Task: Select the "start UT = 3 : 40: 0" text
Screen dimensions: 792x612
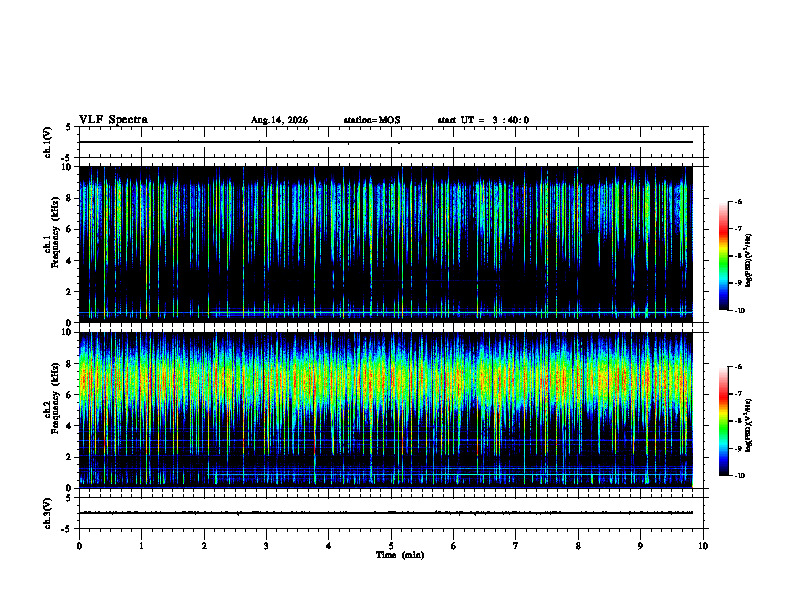Action: [483, 120]
